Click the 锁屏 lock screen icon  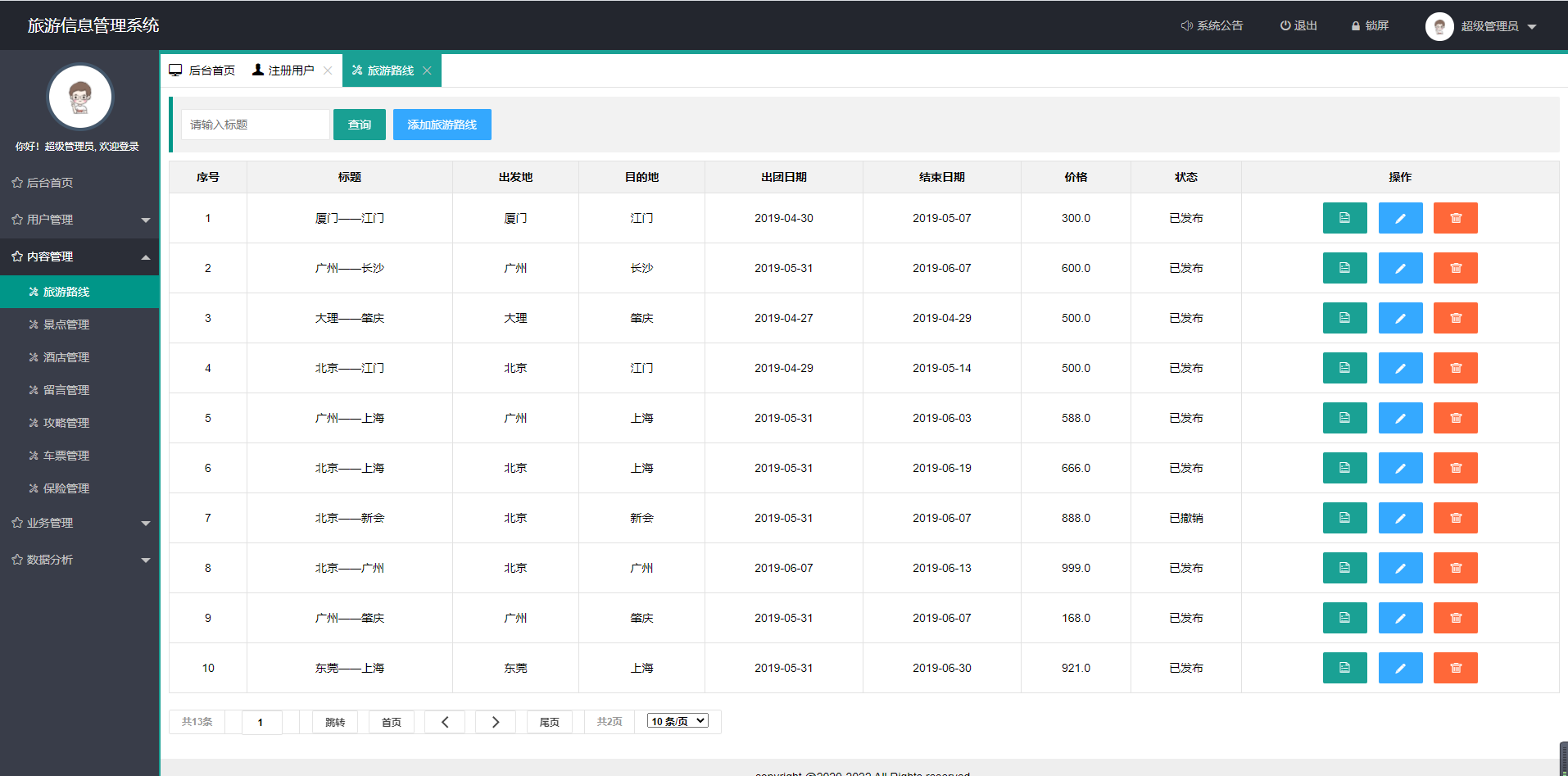[x=1356, y=26]
